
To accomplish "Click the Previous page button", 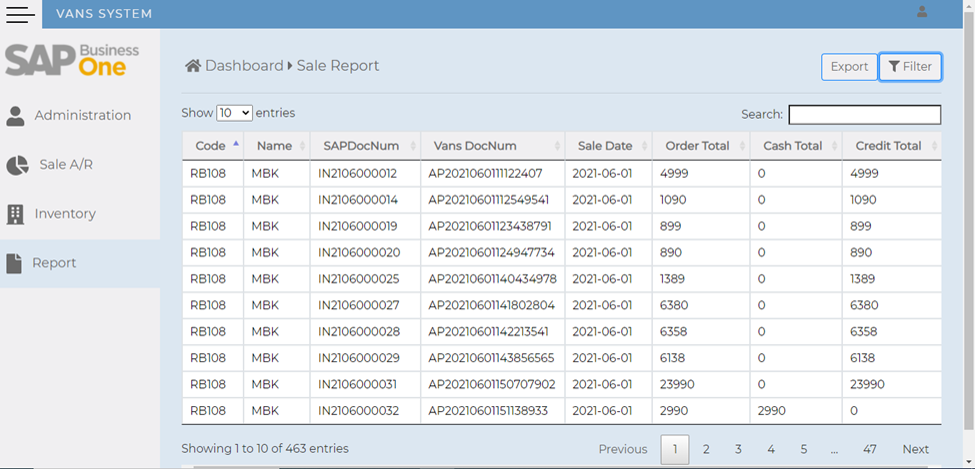I will pyautogui.click(x=623, y=449).
